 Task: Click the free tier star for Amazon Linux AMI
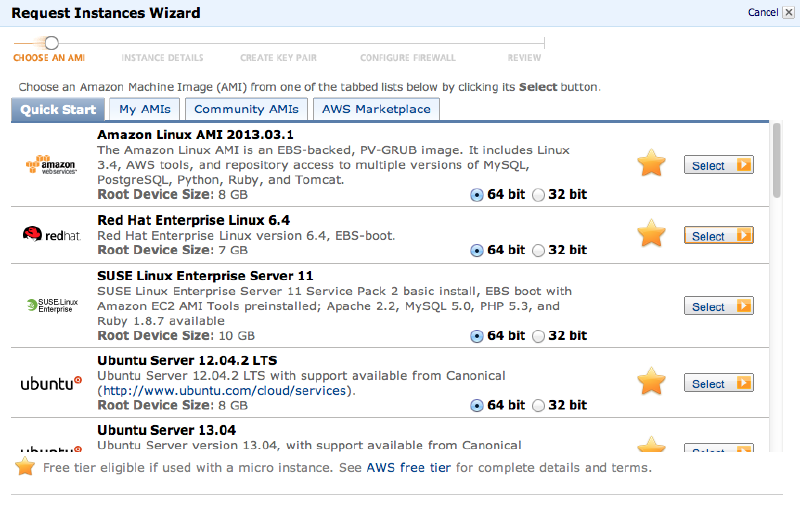click(x=651, y=163)
